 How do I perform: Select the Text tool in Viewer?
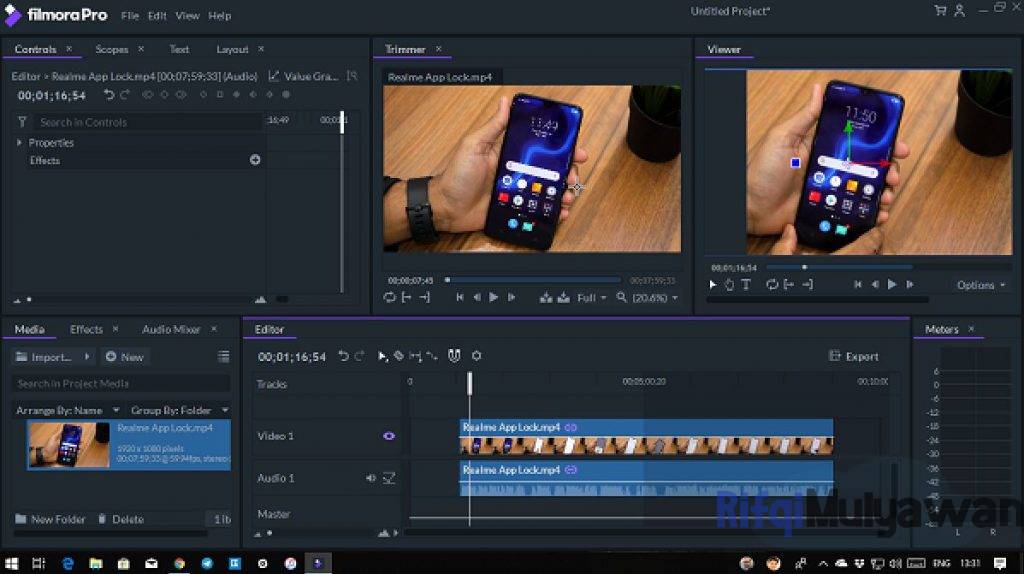click(x=746, y=285)
